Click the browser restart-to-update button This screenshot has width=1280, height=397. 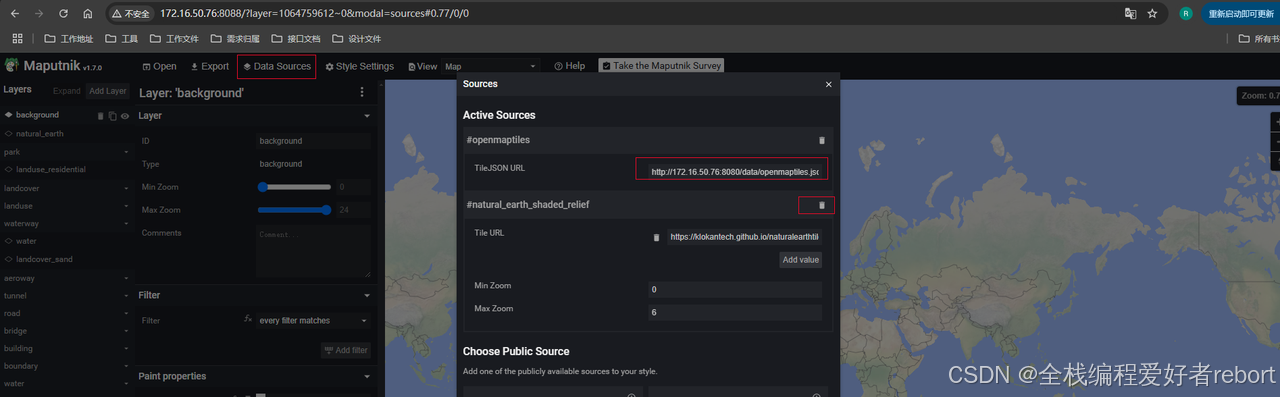(x=1240, y=14)
